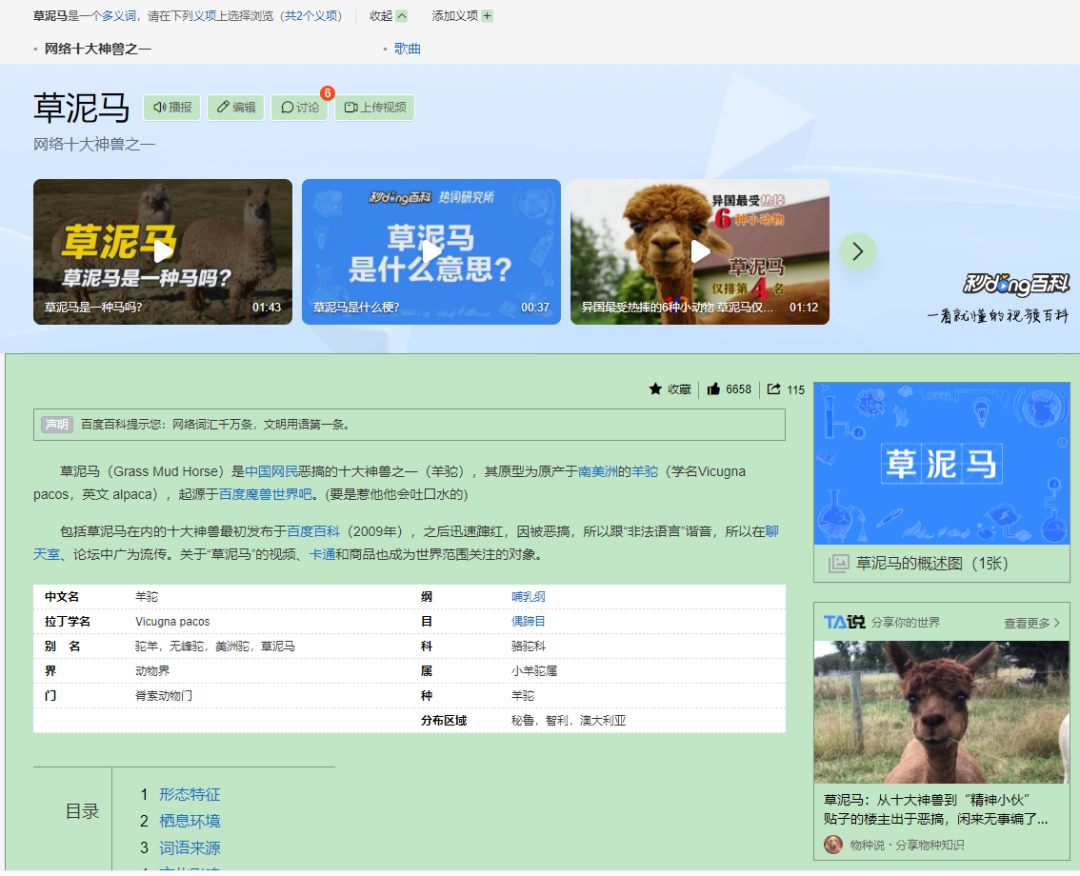Collapse the meanings list with 收起
This screenshot has height=876, width=1080.
tap(388, 16)
